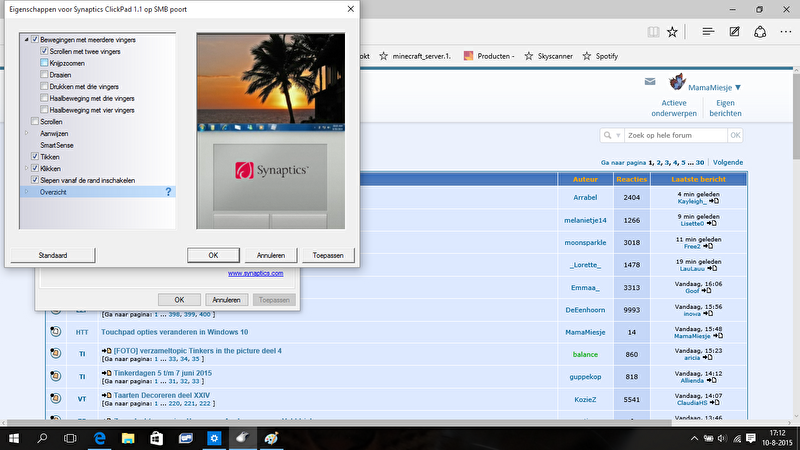Collapse Bewegingen met meerdere vingers tree
800x450 pixels.
(26, 39)
